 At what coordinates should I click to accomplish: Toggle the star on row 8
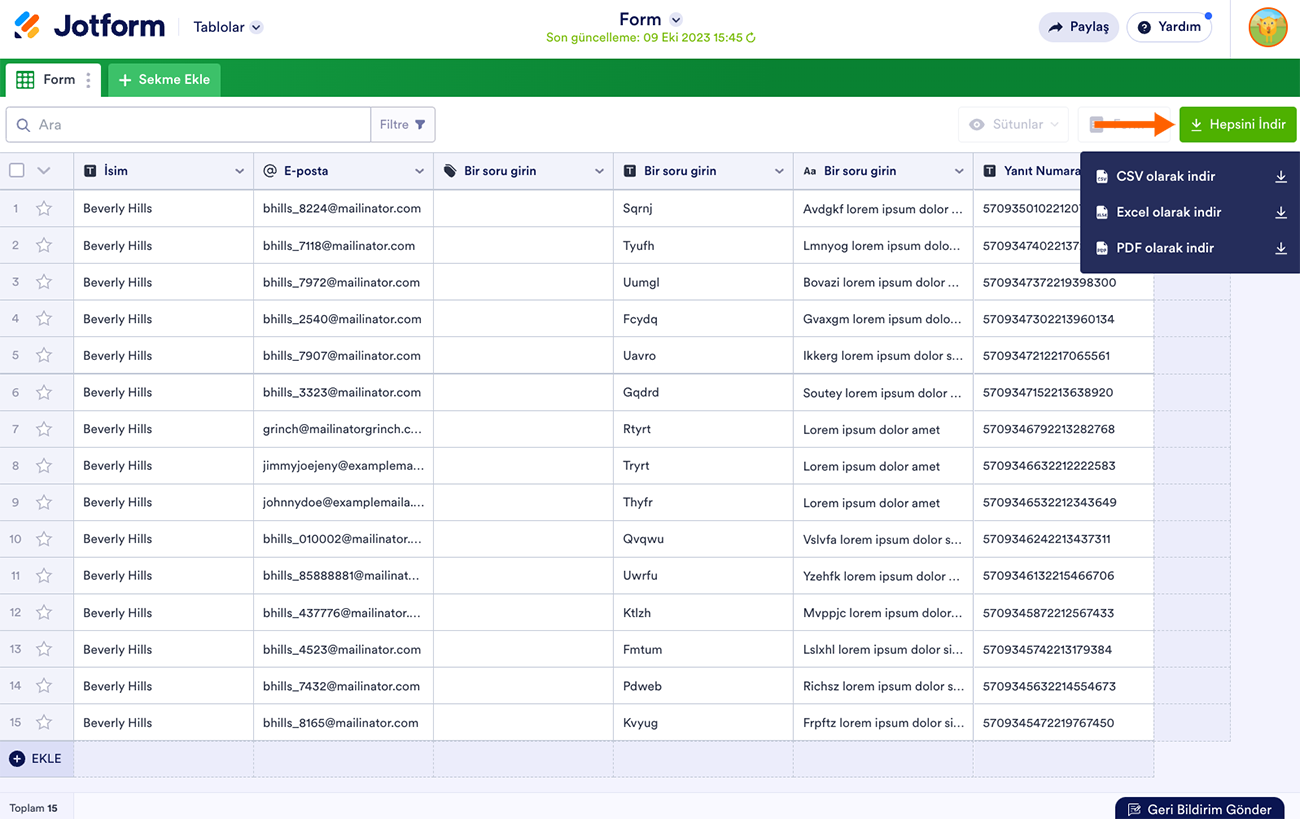pyautogui.click(x=44, y=466)
